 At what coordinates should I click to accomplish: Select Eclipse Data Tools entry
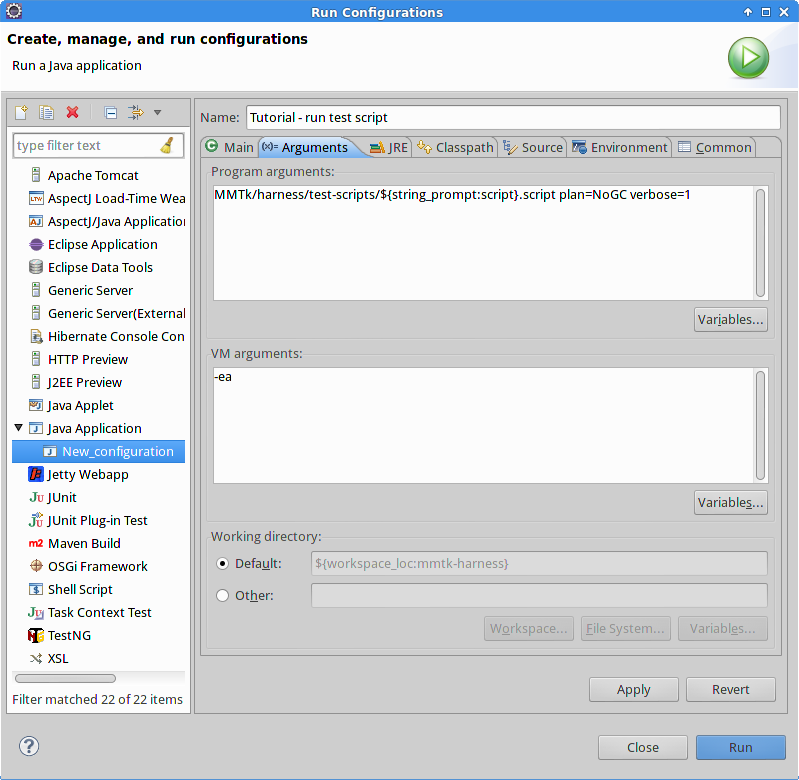coord(91,267)
